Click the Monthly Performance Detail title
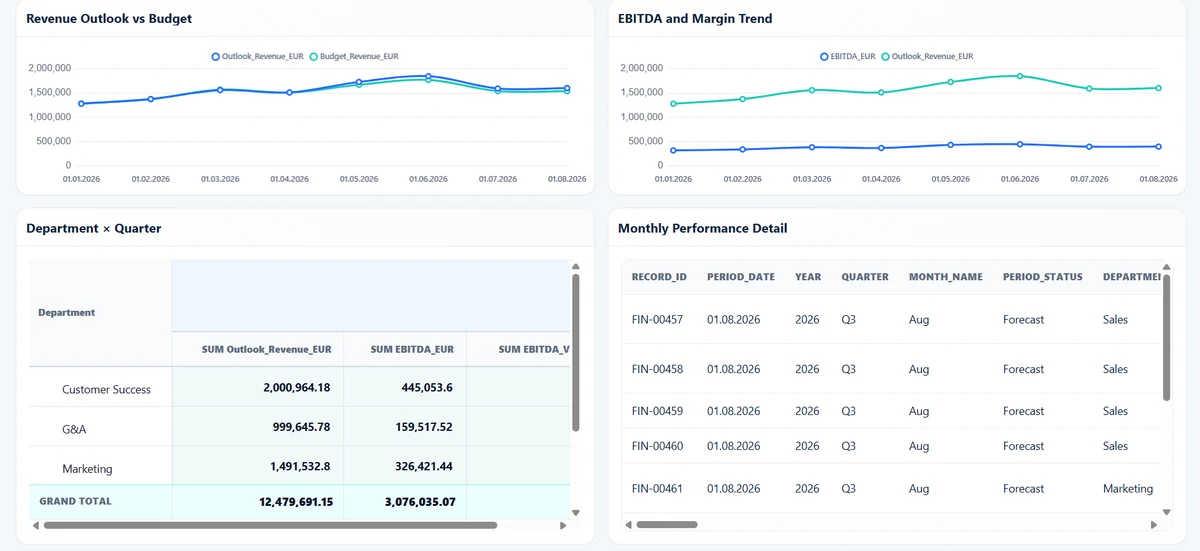 click(x=703, y=229)
